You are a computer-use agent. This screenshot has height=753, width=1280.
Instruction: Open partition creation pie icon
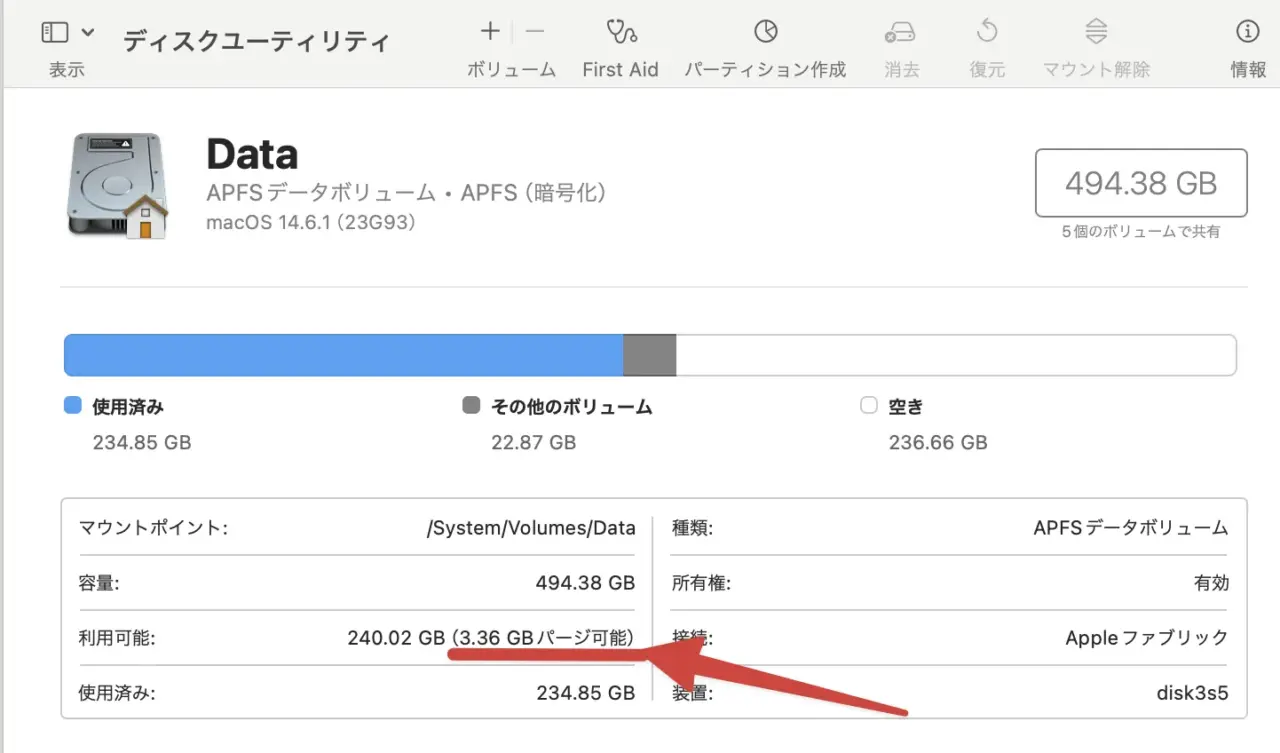point(765,32)
